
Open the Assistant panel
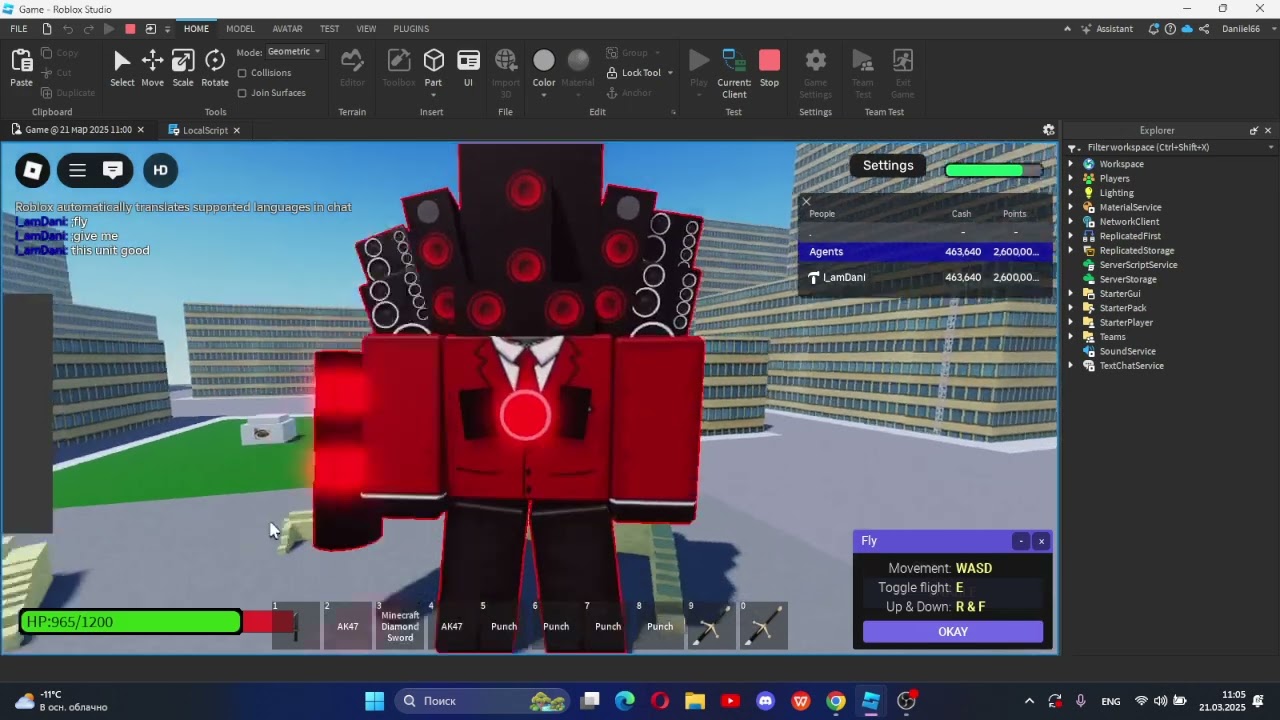click(x=1106, y=29)
